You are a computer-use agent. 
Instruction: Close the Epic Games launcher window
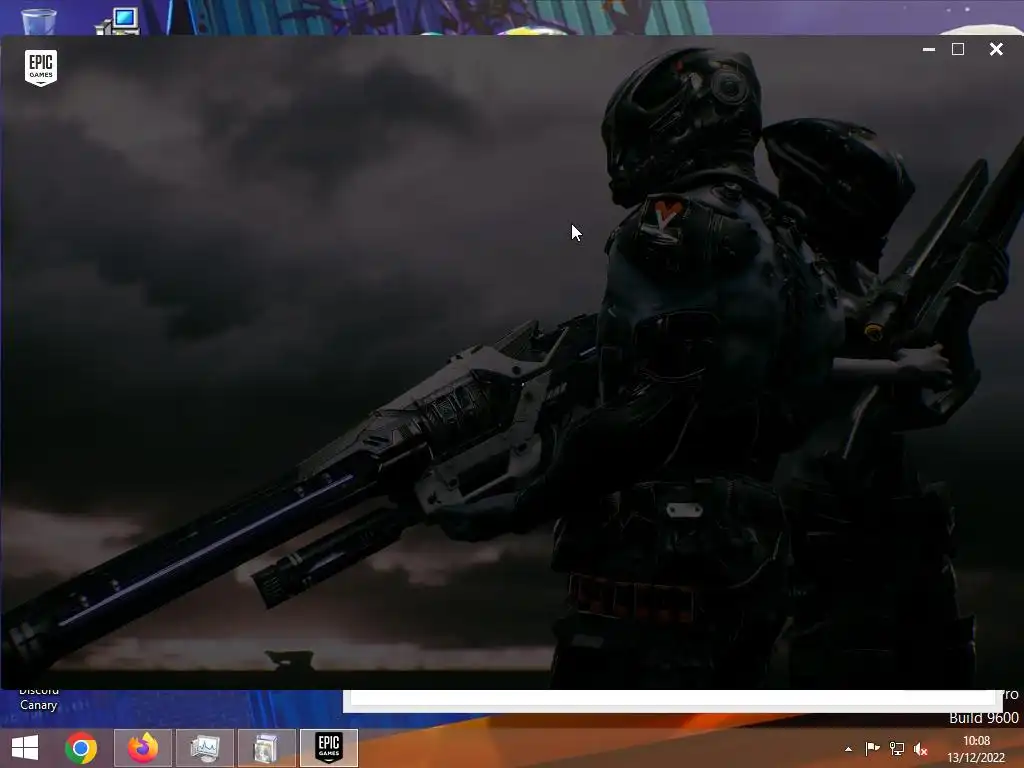[x=996, y=50]
